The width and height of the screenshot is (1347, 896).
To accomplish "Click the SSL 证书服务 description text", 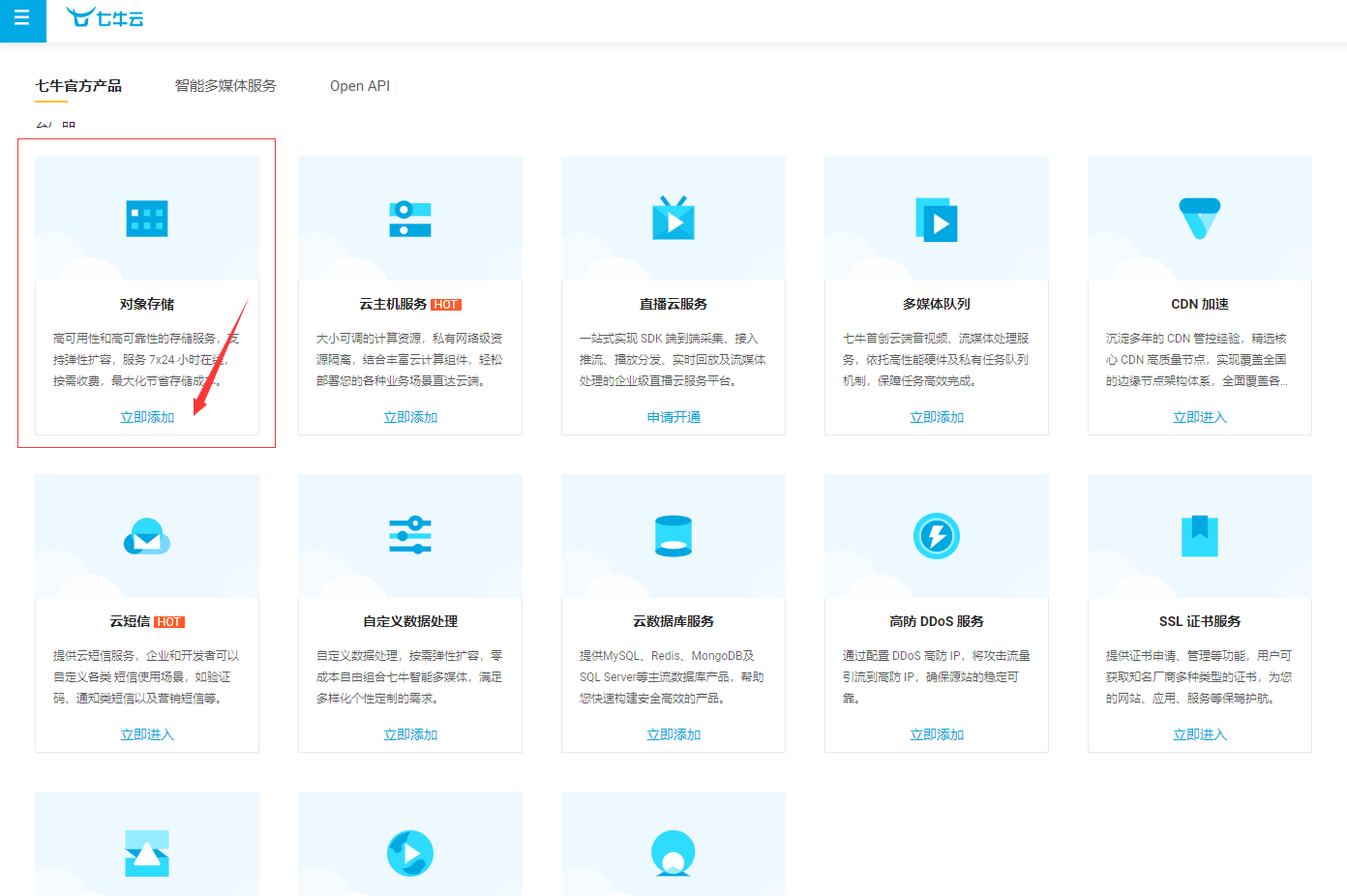I will point(1200,677).
